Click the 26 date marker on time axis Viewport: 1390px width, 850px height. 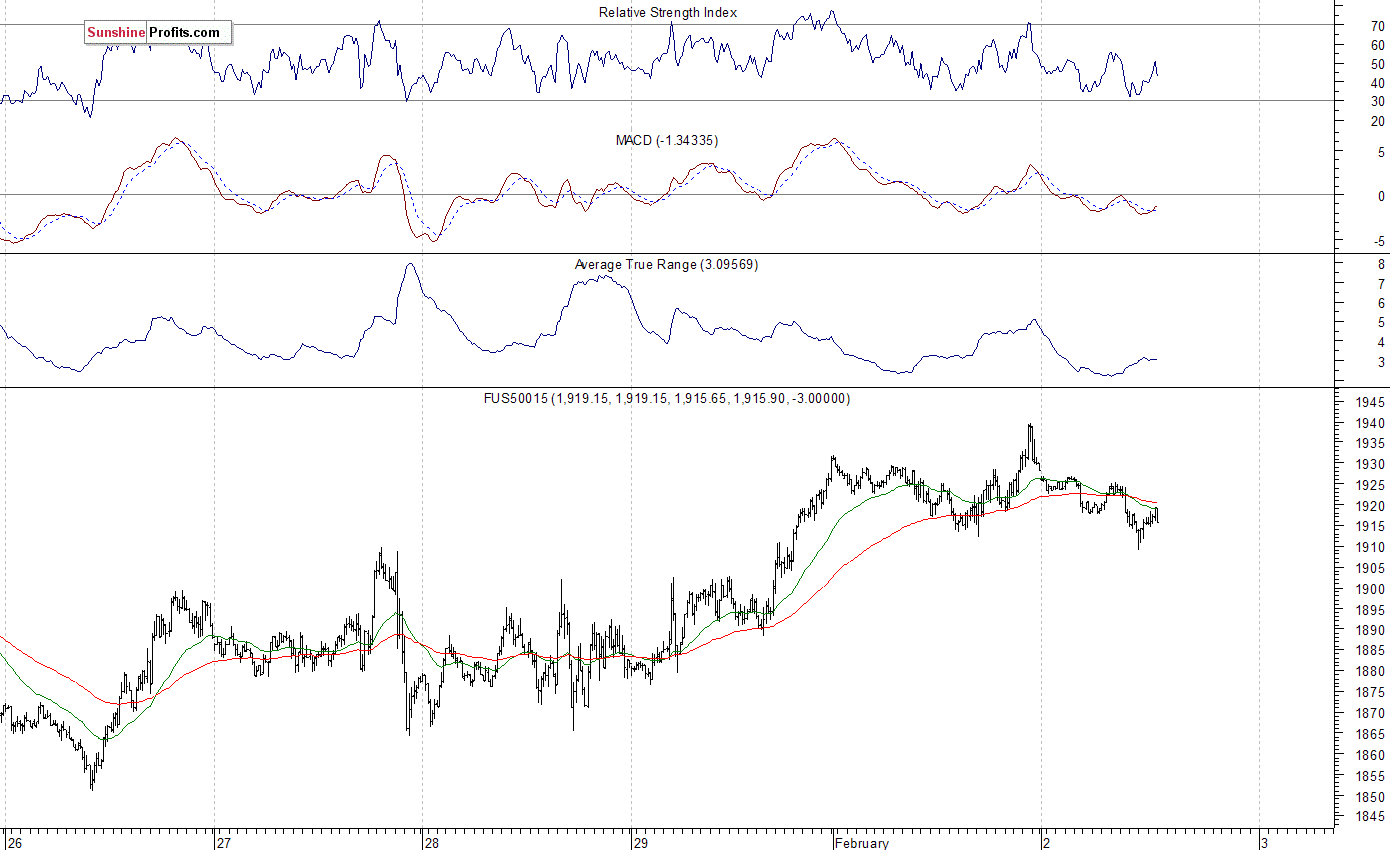[x=13, y=843]
